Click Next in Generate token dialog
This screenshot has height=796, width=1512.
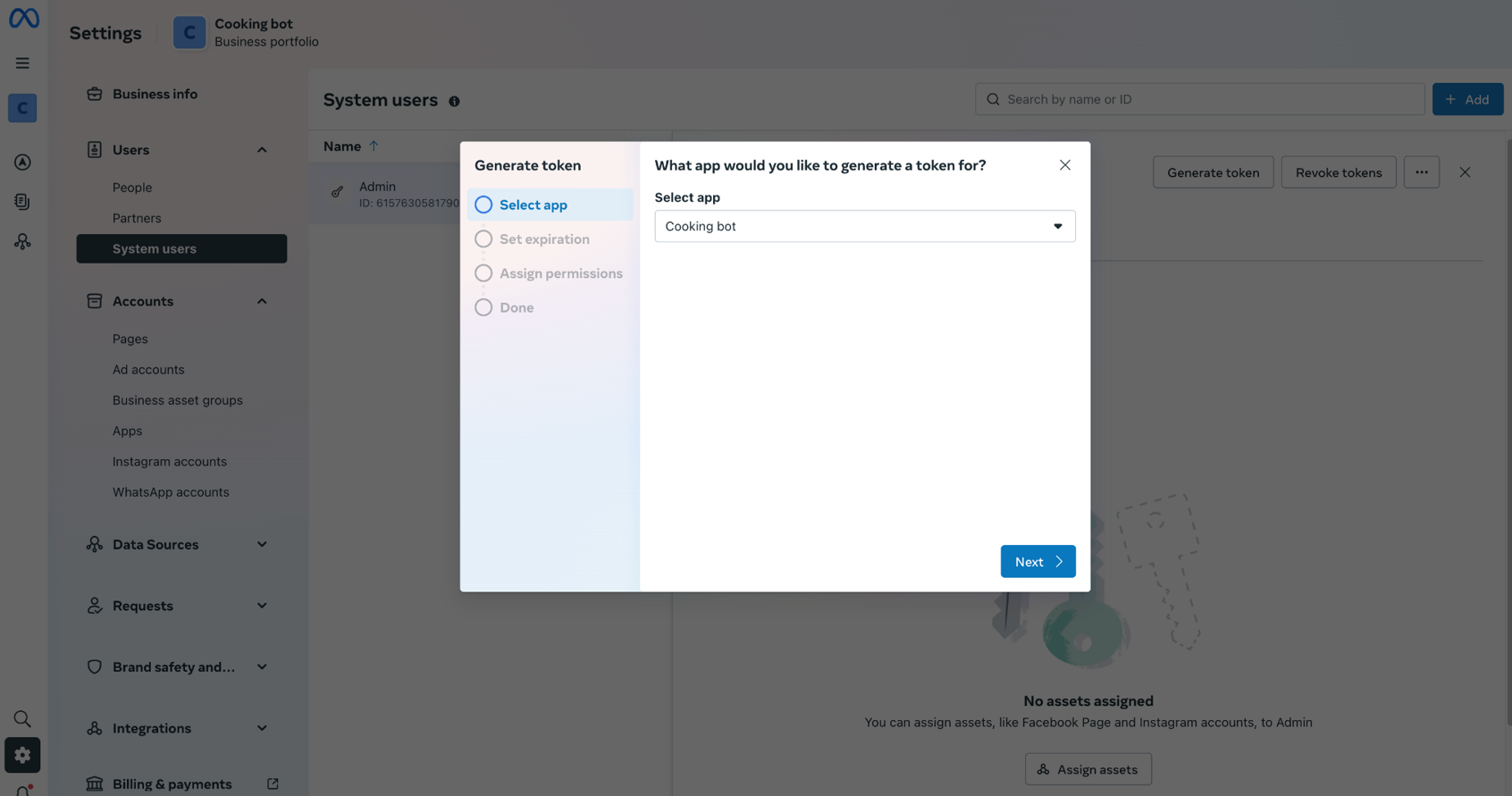pos(1037,562)
